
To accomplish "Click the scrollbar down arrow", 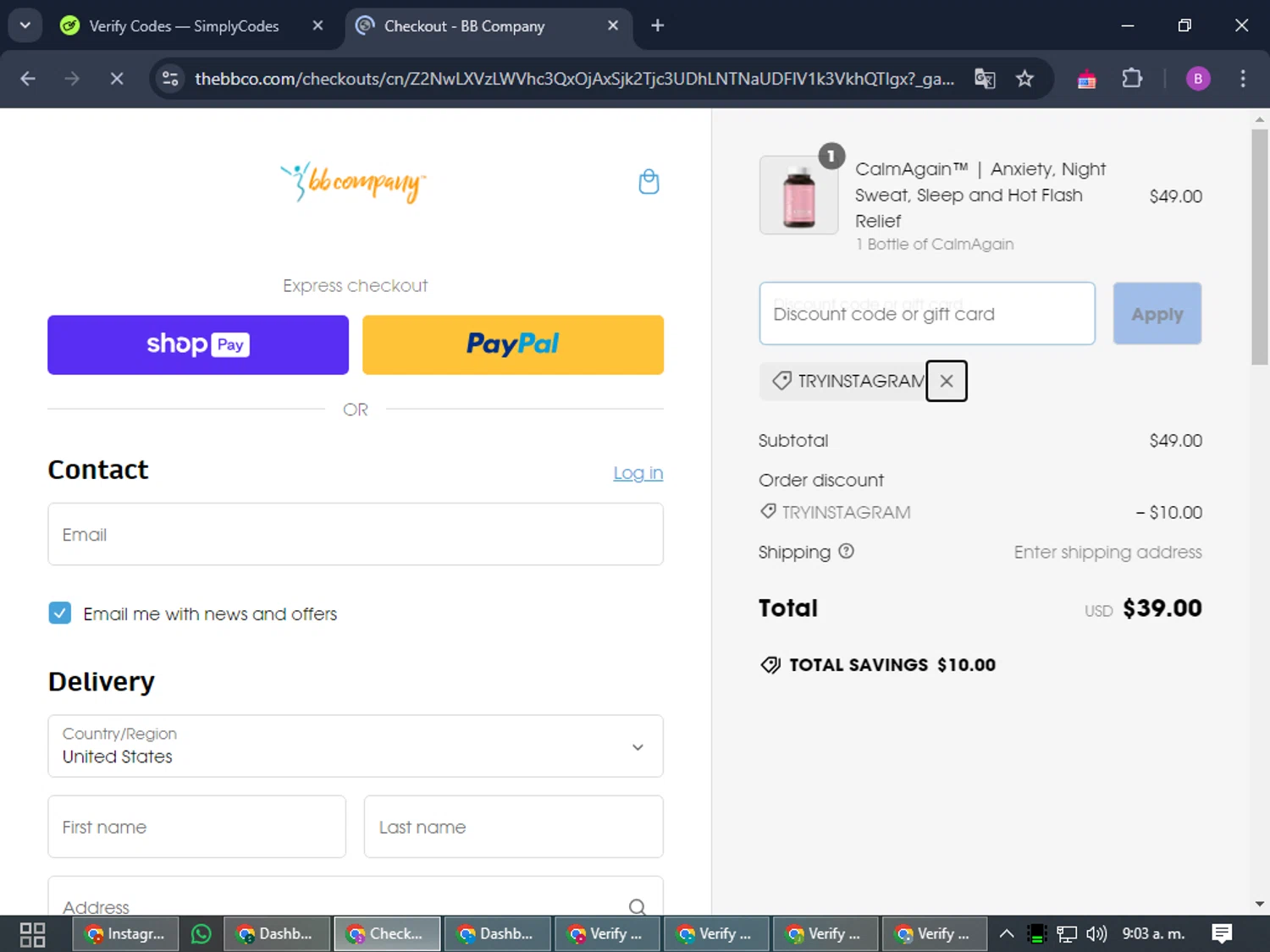I will pyautogui.click(x=1260, y=904).
